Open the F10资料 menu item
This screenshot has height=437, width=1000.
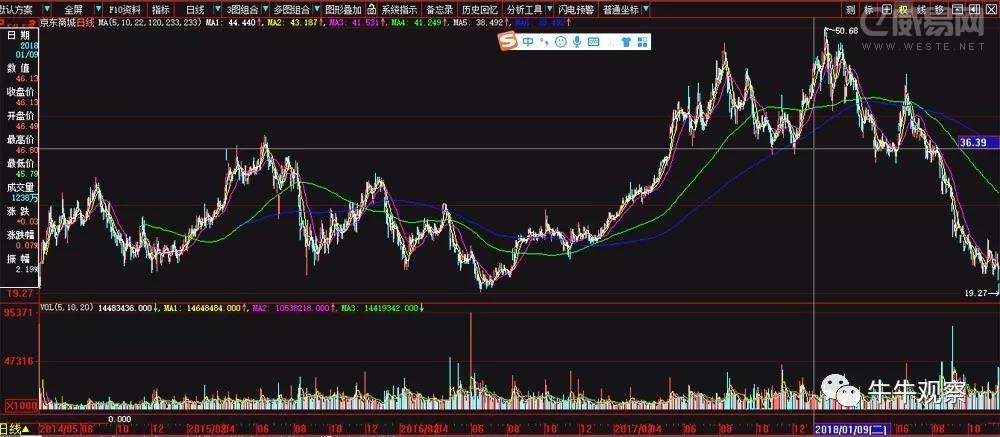(125, 9)
